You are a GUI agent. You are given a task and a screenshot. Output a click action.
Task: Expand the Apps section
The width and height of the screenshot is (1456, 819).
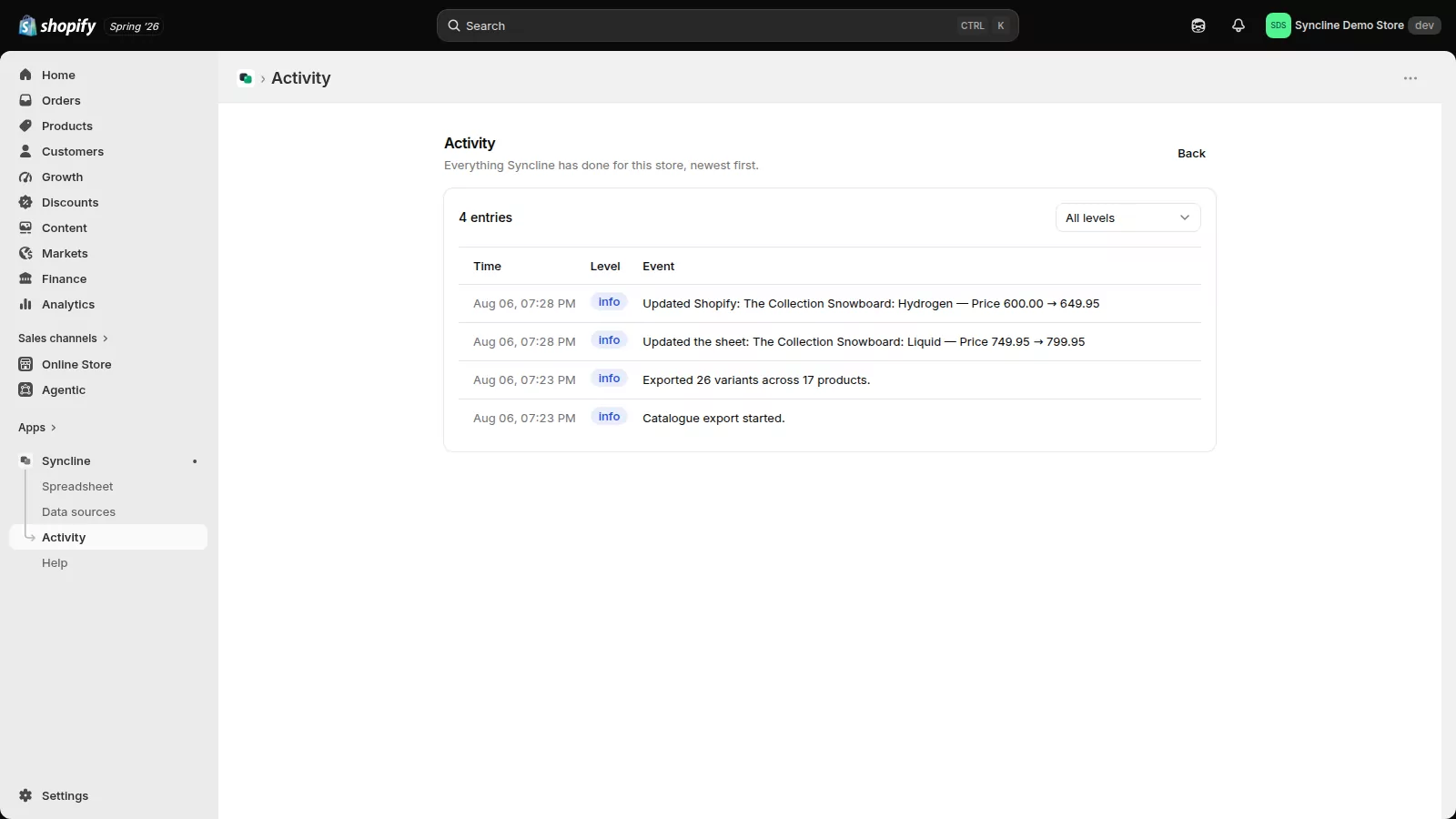(37, 427)
